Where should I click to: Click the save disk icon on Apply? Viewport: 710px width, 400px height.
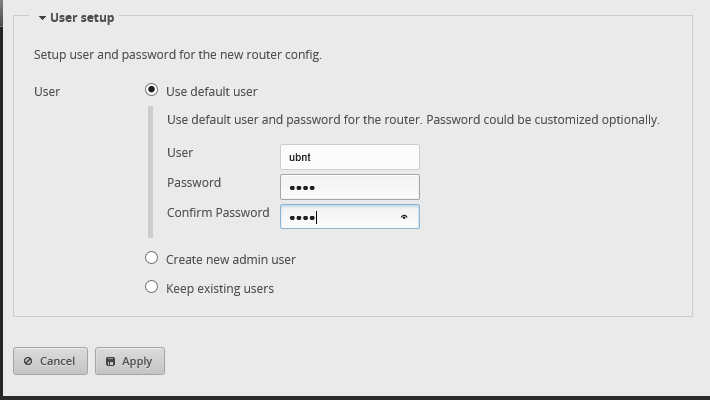pyautogui.click(x=110, y=361)
